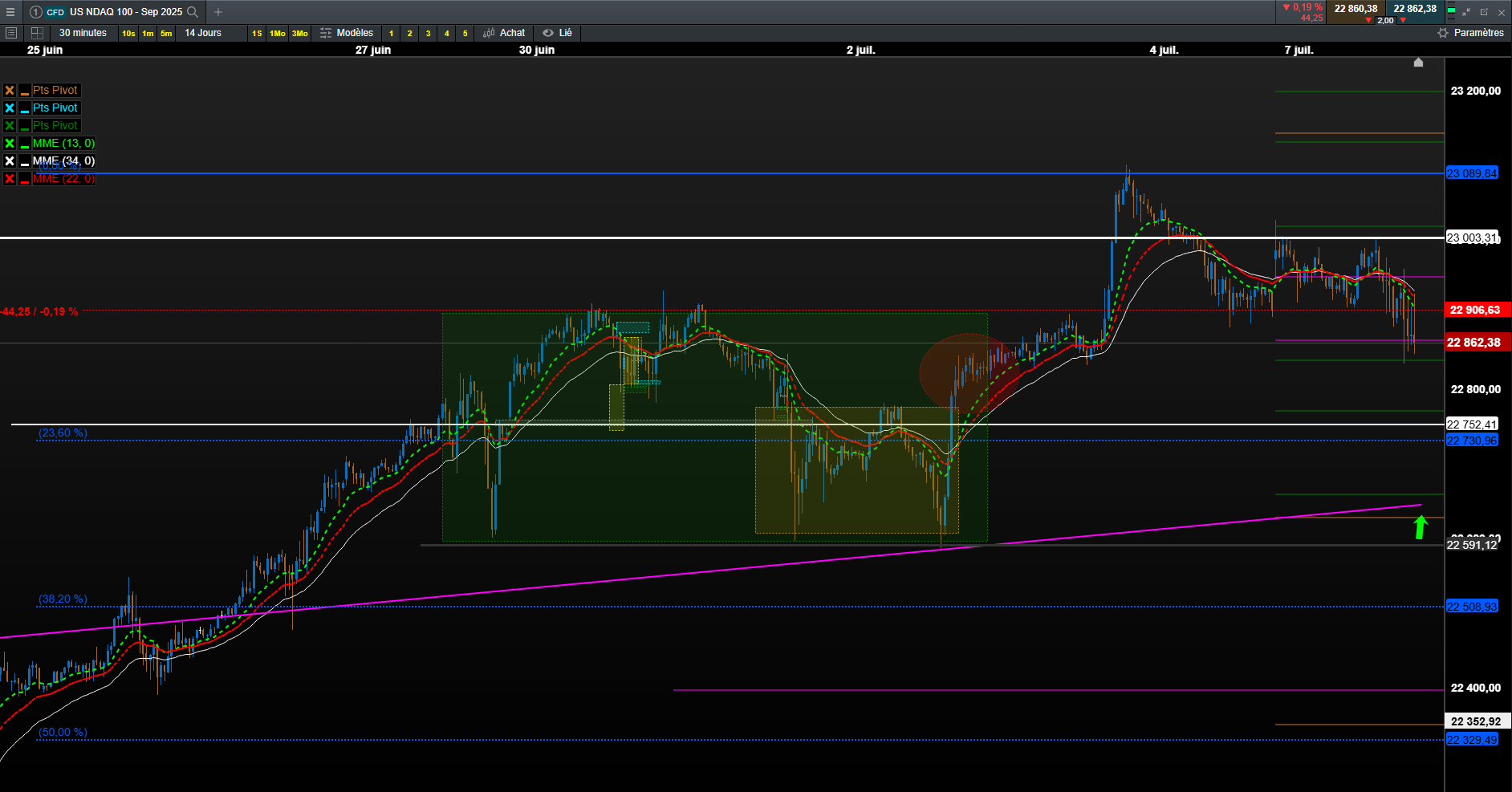The height and width of the screenshot is (792, 1512).
Task: Click the Achat buy button
Action: point(504,33)
